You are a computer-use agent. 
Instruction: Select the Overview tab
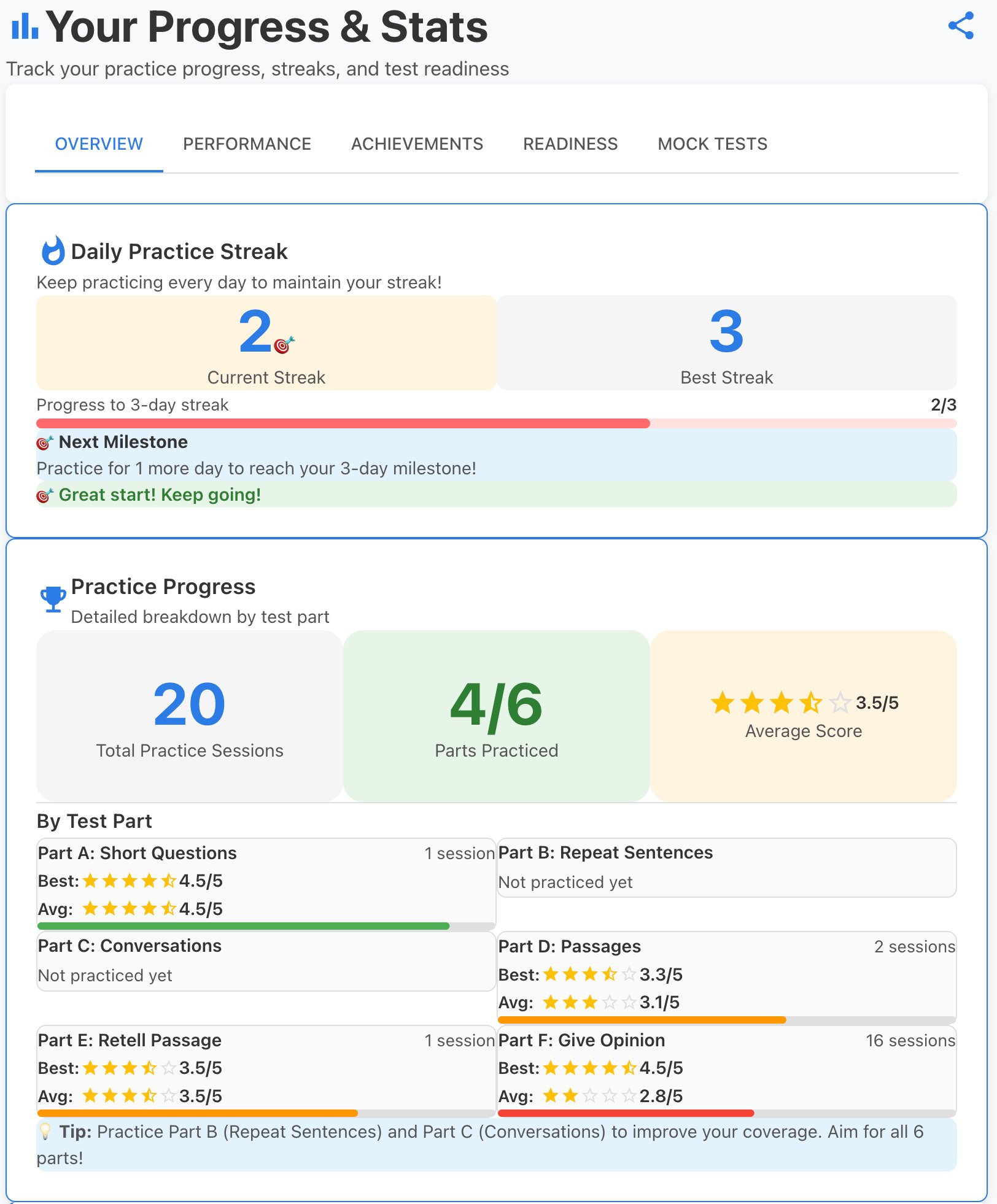pos(98,144)
